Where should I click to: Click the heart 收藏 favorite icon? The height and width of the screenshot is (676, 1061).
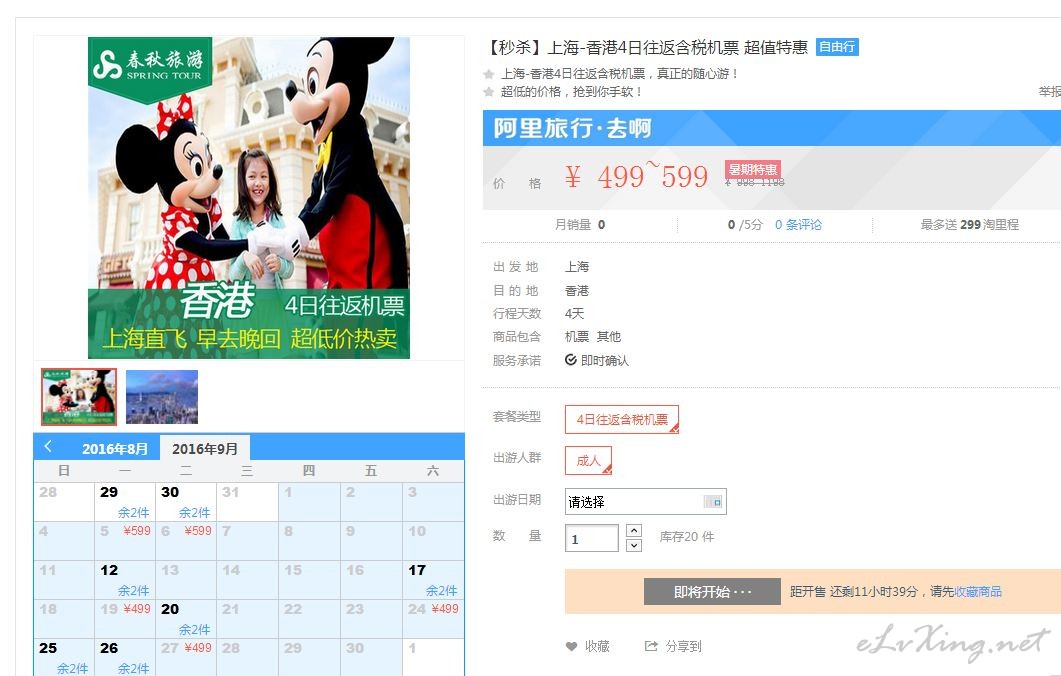[572, 646]
